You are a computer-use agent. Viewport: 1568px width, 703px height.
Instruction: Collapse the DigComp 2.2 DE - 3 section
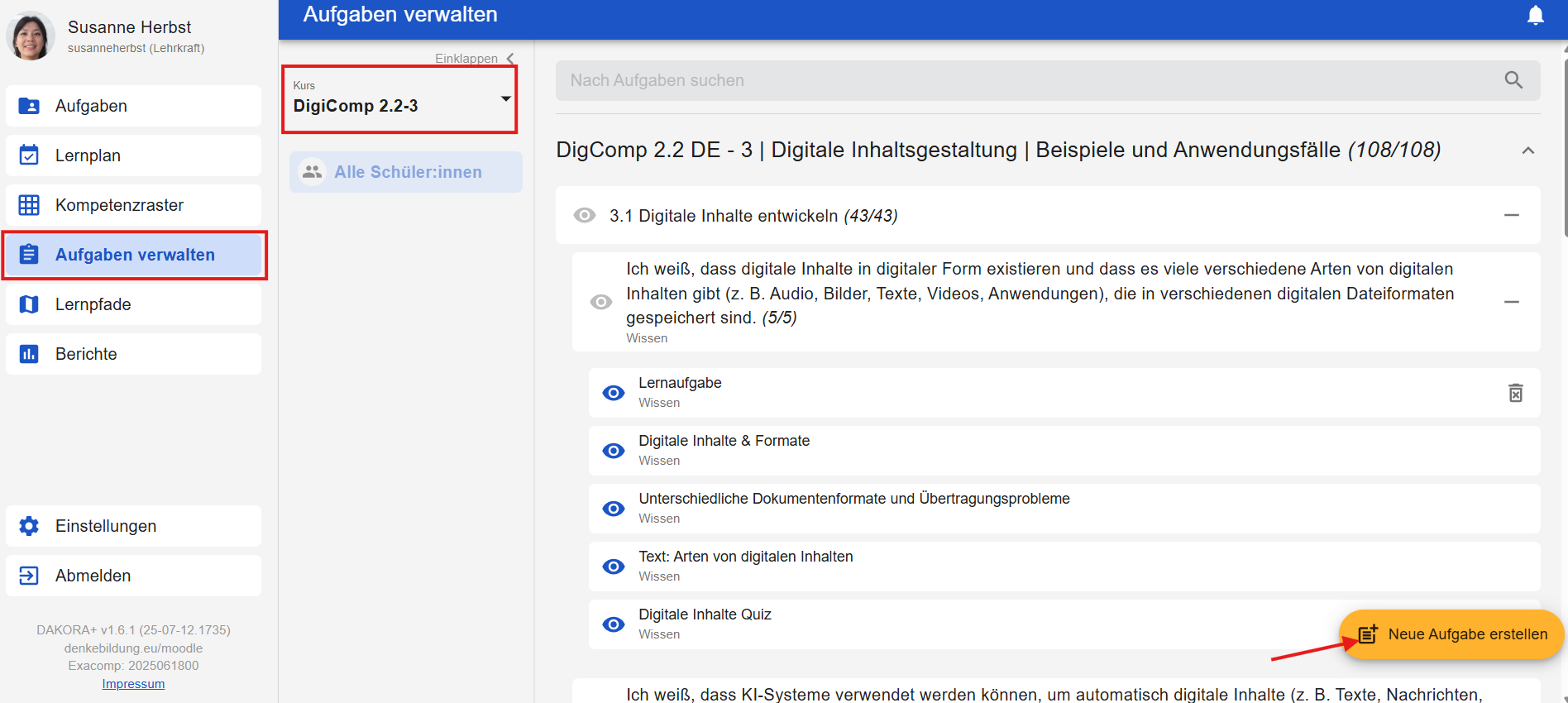1527,151
